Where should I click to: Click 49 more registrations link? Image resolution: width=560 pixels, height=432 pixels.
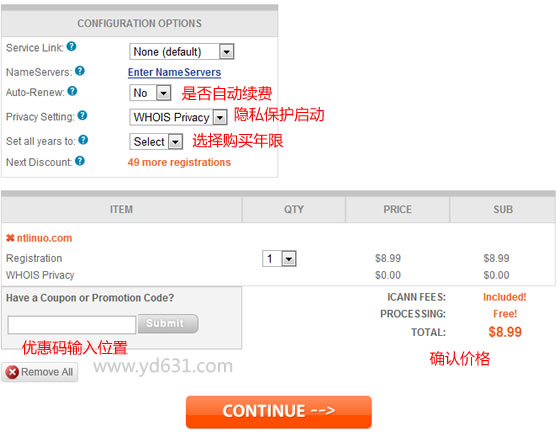click(179, 162)
